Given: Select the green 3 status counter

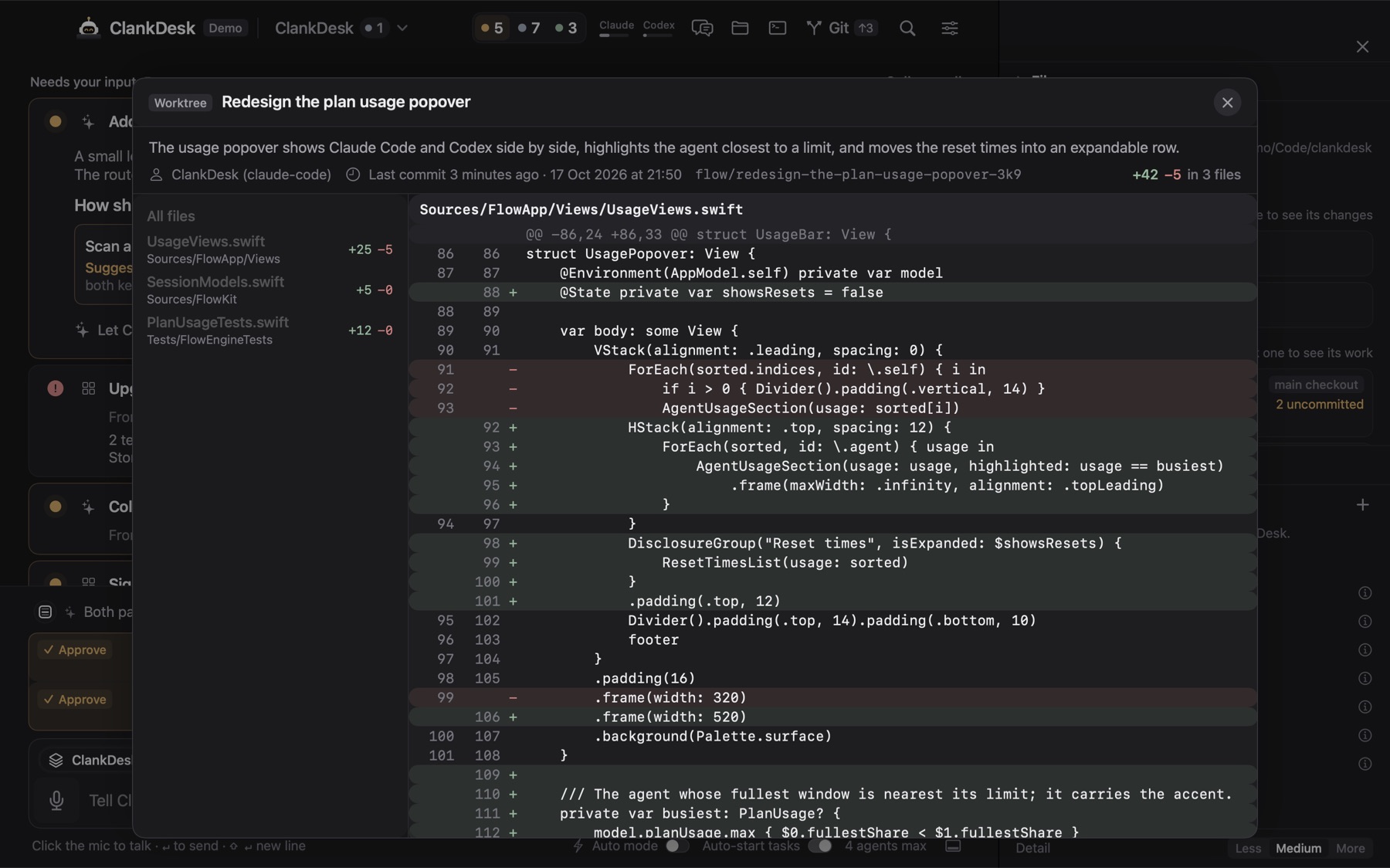Looking at the screenshot, I should pyautogui.click(x=566, y=28).
